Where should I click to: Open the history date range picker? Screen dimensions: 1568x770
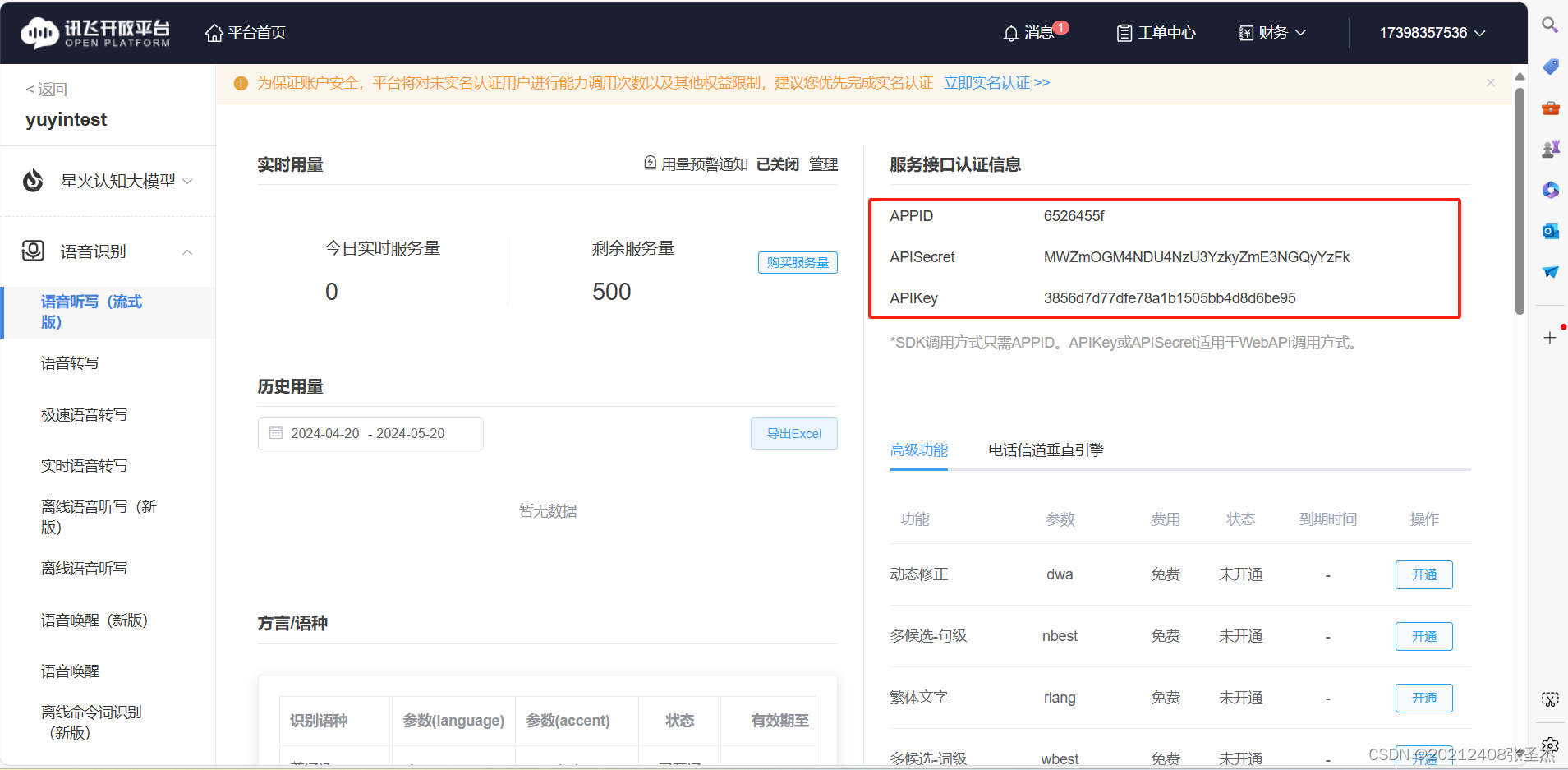370,434
